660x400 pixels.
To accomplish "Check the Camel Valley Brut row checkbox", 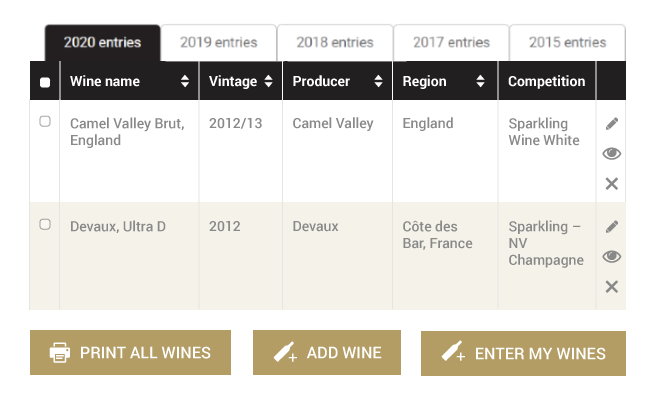I will [x=45, y=122].
